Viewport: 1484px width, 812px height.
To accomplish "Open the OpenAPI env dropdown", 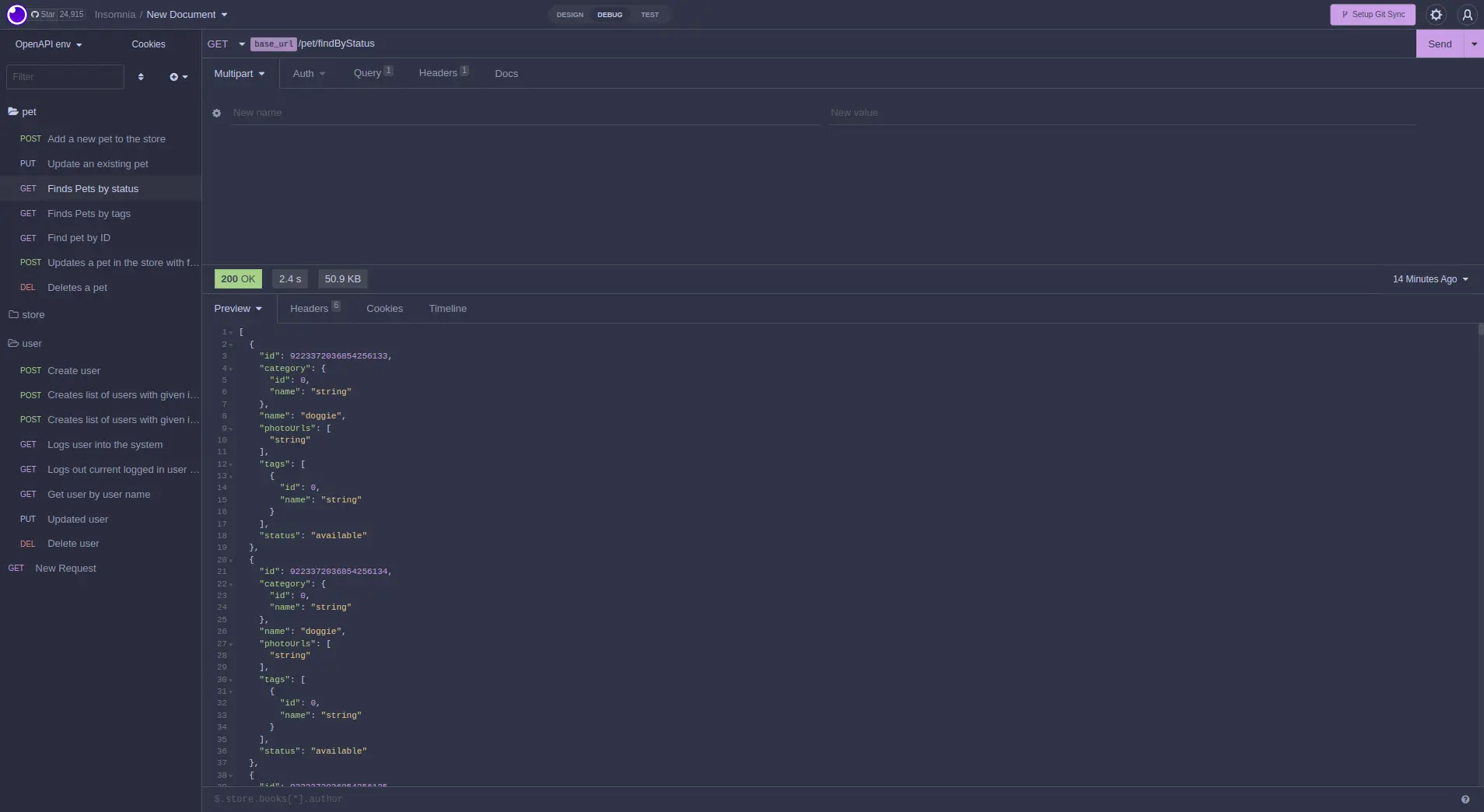I will [x=48, y=44].
